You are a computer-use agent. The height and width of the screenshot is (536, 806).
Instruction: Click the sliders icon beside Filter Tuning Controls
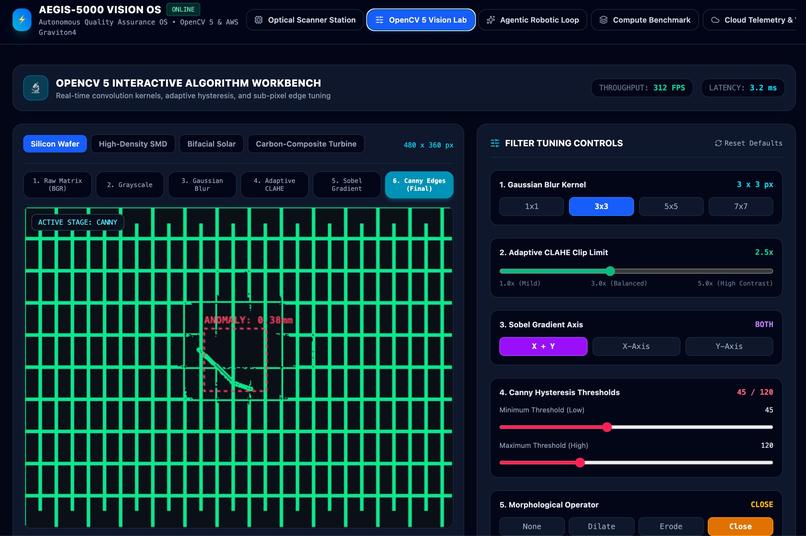(x=494, y=143)
